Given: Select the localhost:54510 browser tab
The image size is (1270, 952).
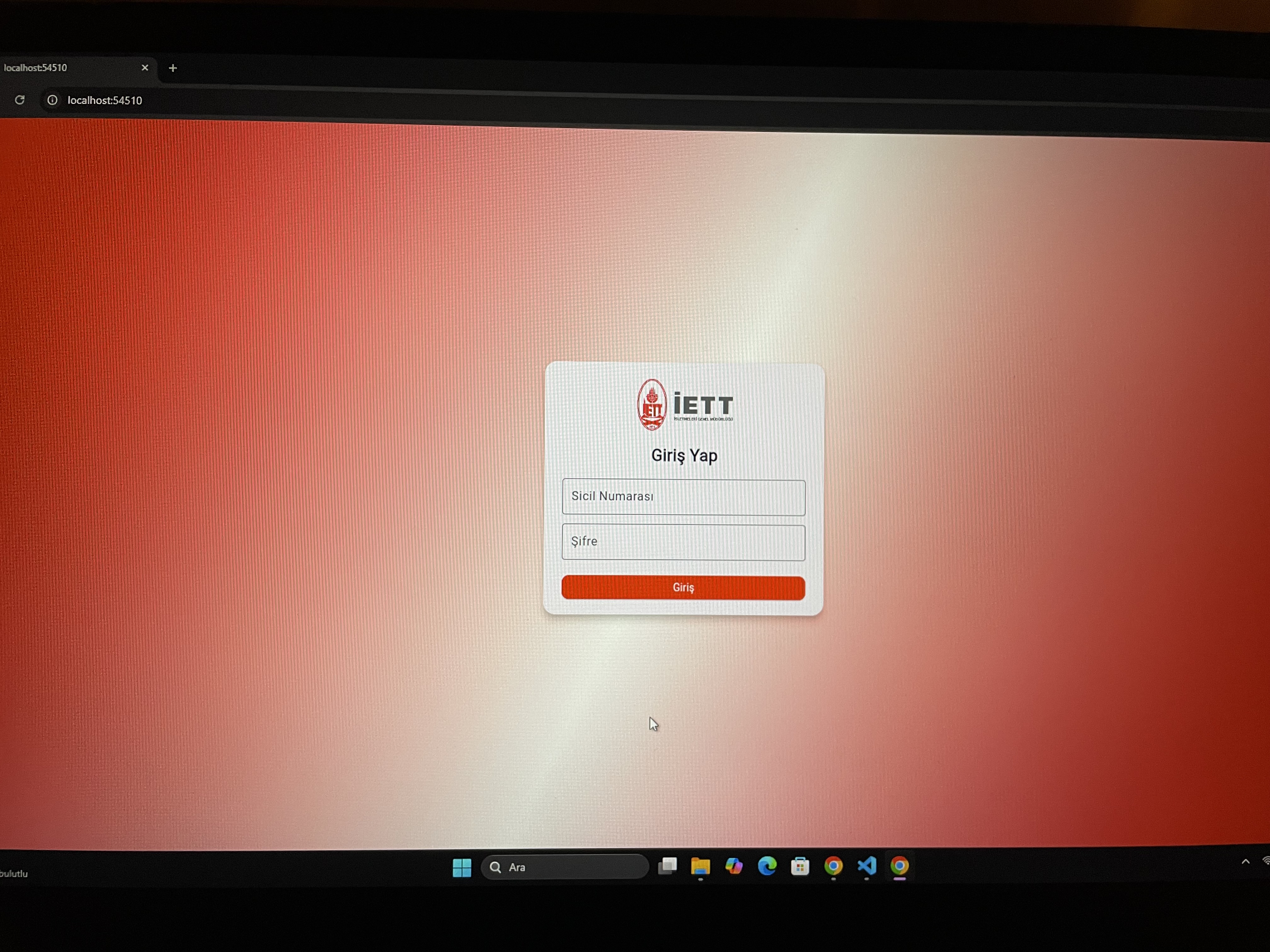Looking at the screenshot, I should point(63,68).
